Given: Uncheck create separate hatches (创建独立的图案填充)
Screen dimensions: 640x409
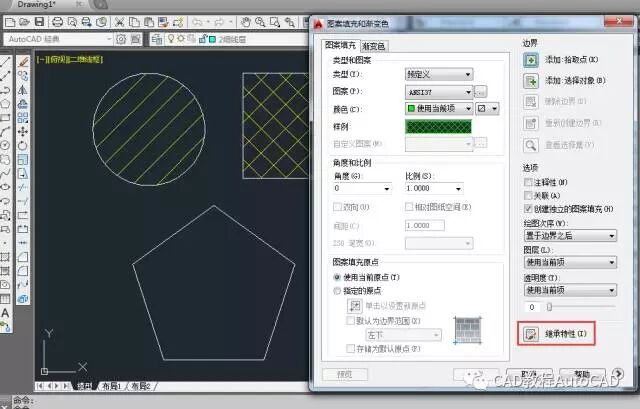Looking at the screenshot, I should (x=529, y=208).
